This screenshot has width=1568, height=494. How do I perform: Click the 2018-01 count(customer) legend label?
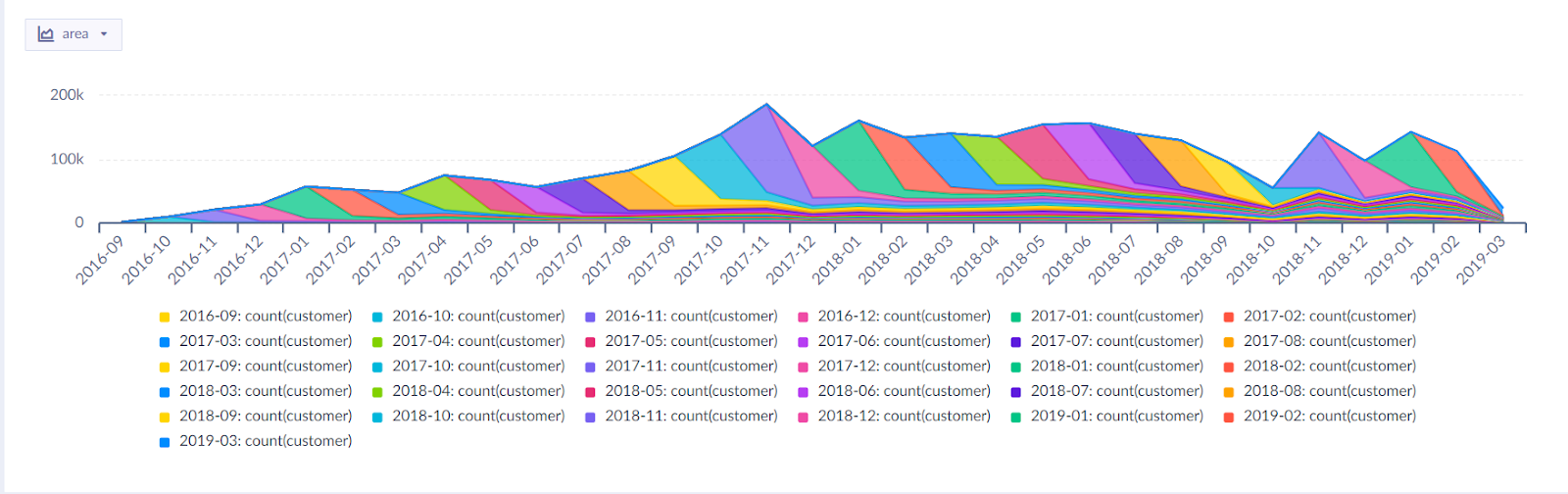pyautogui.click(x=1117, y=367)
